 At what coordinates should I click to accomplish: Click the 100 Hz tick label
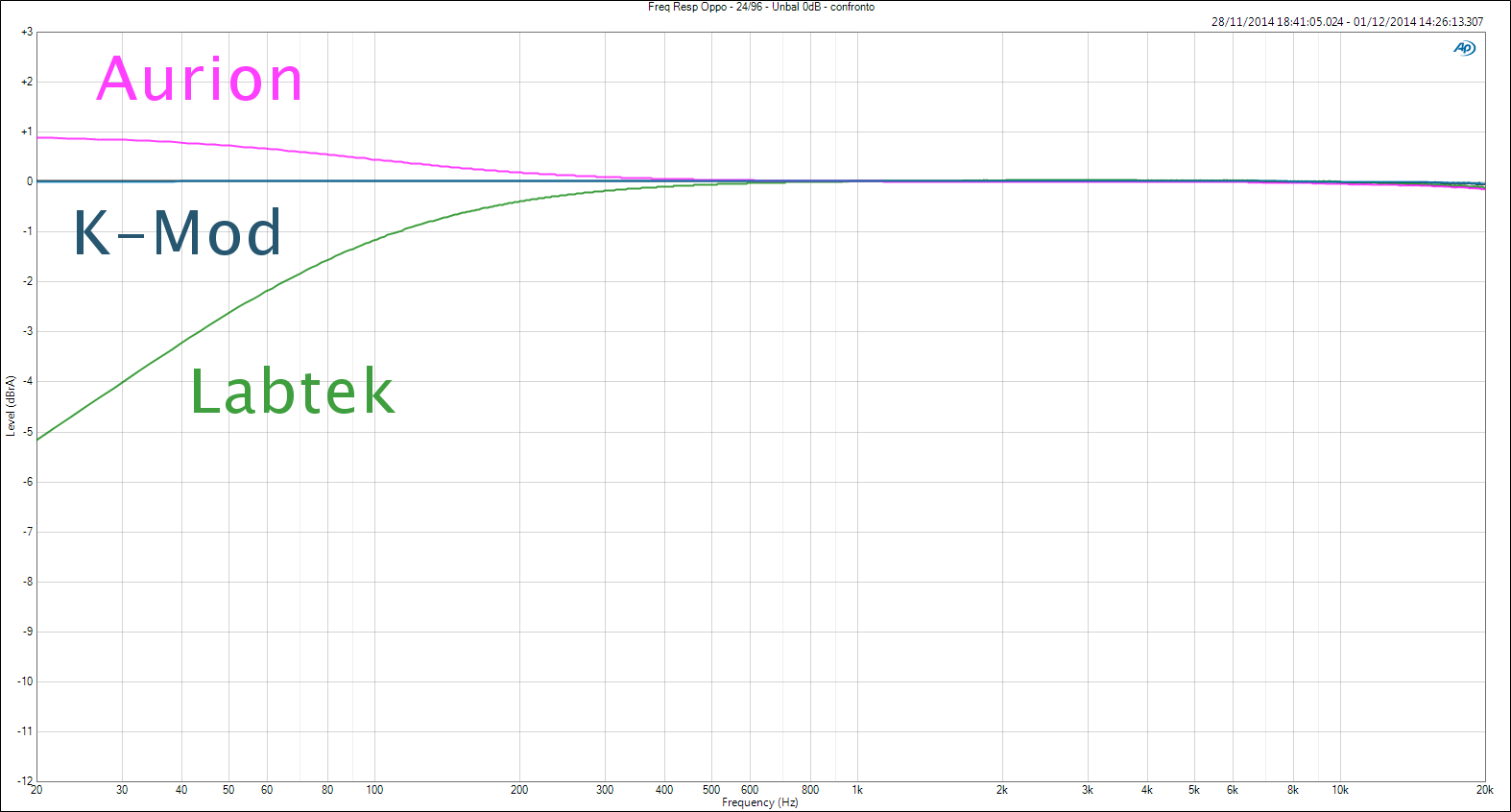click(x=374, y=790)
